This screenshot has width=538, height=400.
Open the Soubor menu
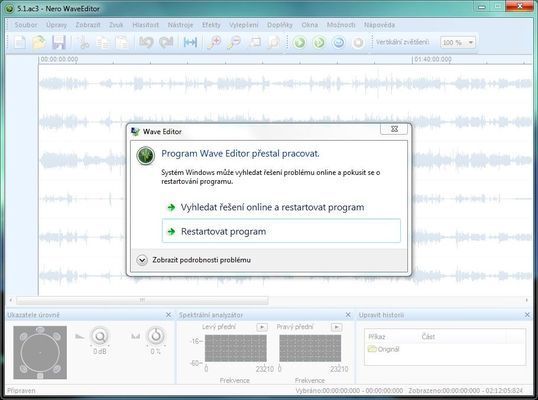[x=26, y=25]
